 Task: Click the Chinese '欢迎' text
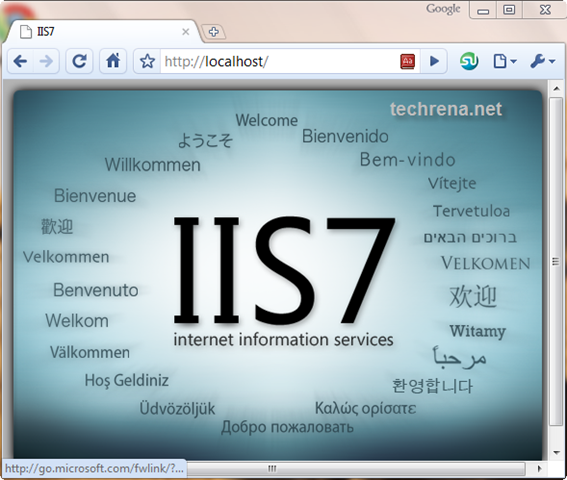pyautogui.click(x=473, y=296)
